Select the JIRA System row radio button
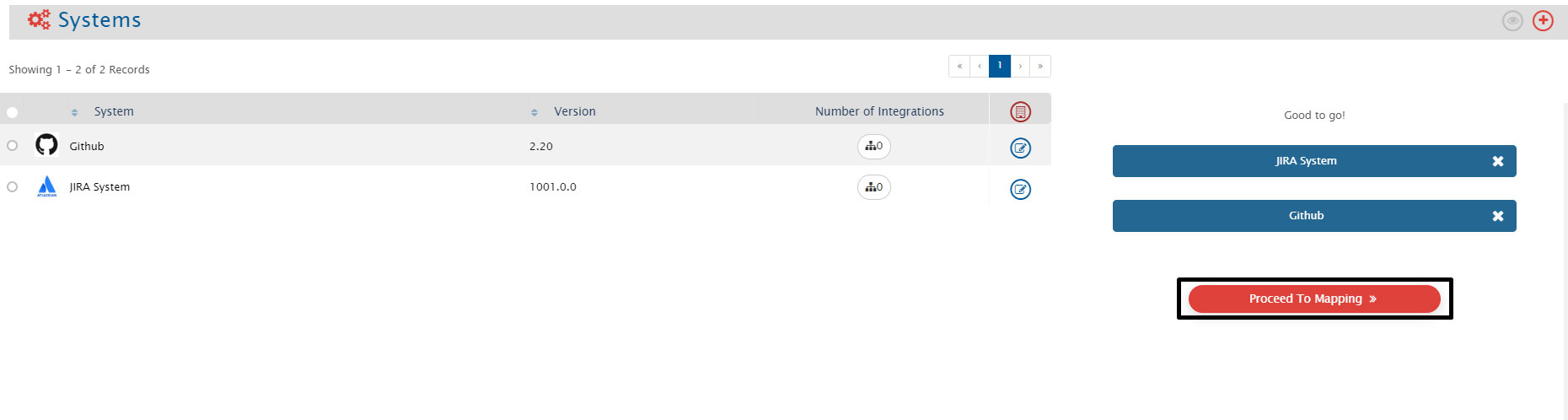Image resolution: width=1568 pixels, height=420 pixels. (12, 187)
